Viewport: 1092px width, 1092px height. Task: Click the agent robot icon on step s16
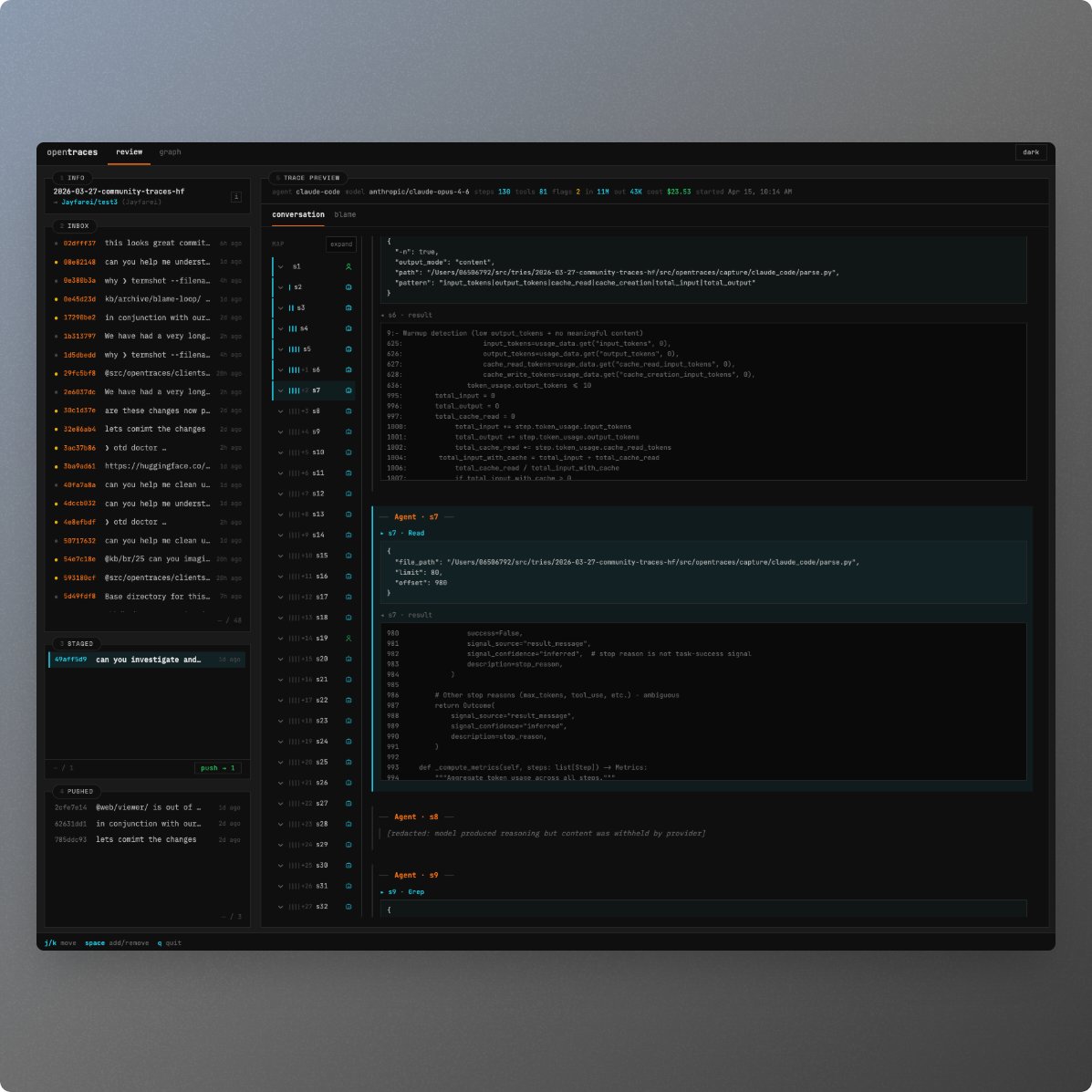[348, 577]
